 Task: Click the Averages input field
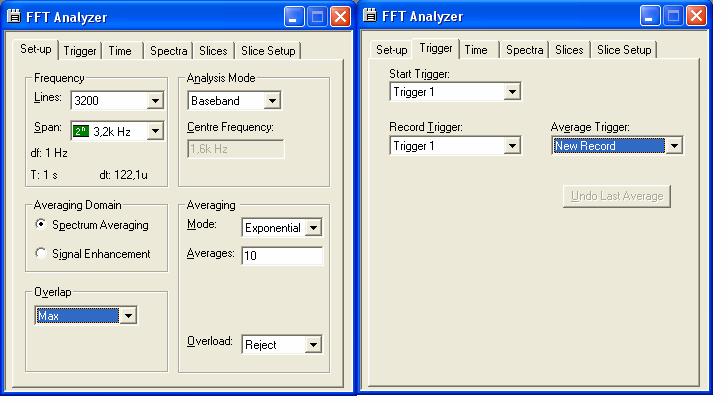point(282,257)
